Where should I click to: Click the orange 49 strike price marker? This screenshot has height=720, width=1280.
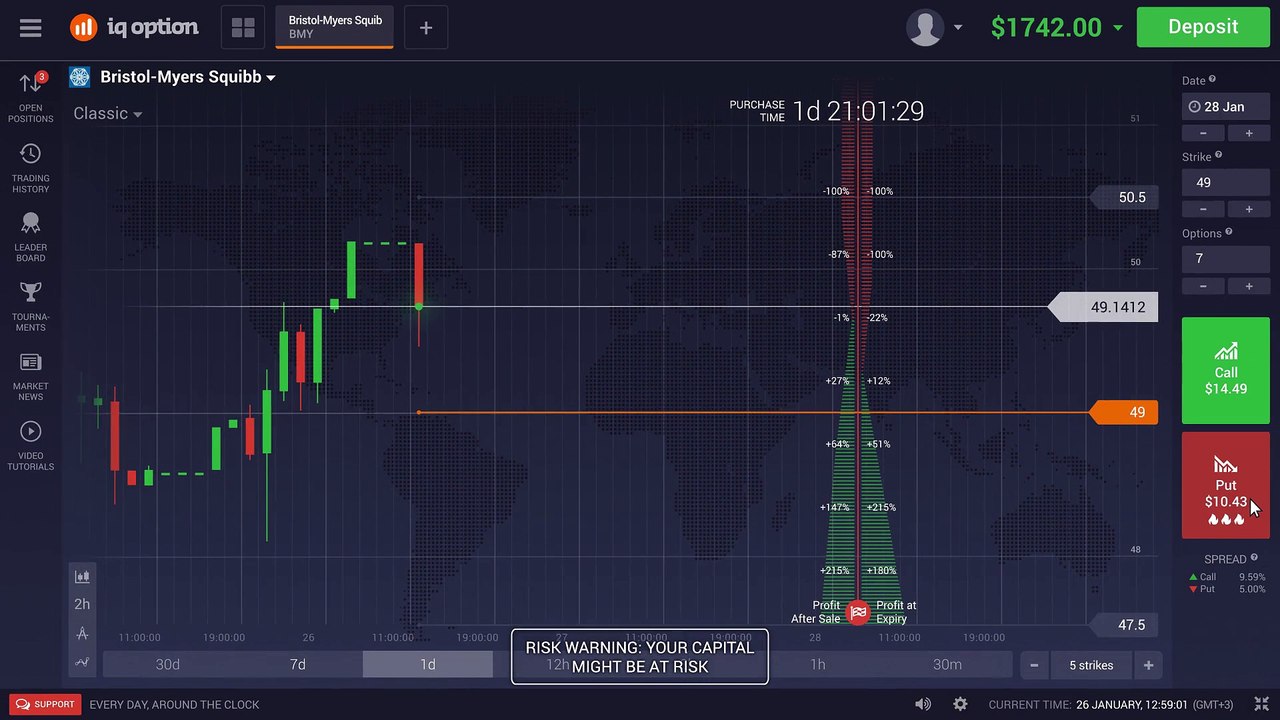(x=1124, y=412)
